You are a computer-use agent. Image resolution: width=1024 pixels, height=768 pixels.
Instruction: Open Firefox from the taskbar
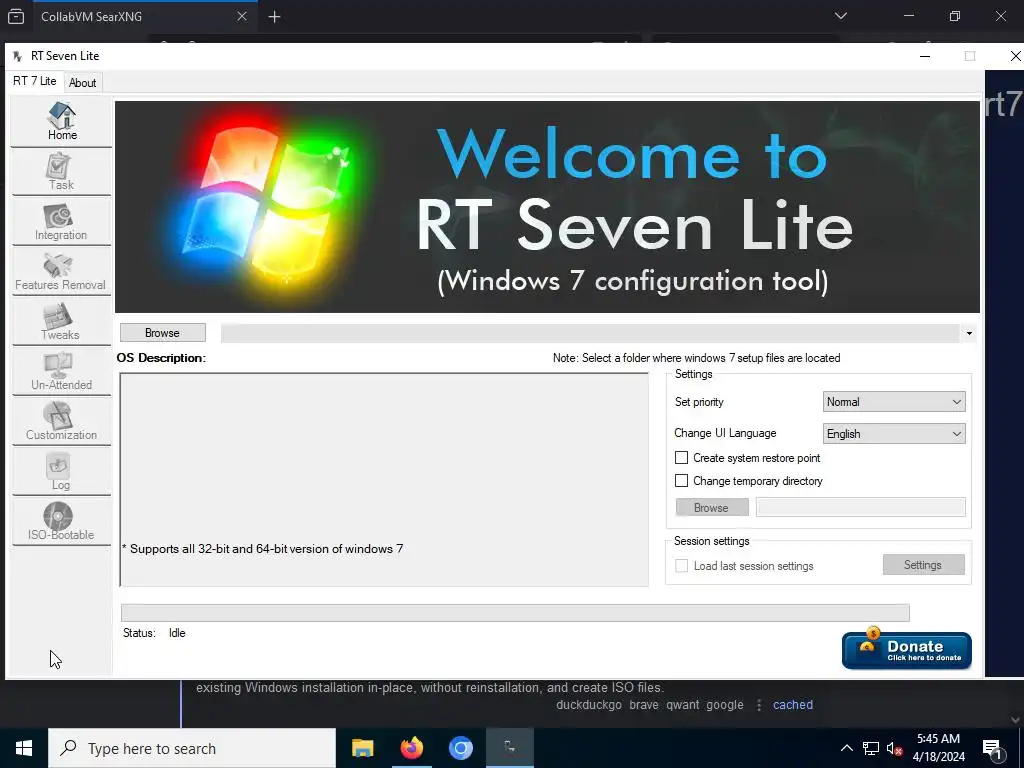(411, 748)
